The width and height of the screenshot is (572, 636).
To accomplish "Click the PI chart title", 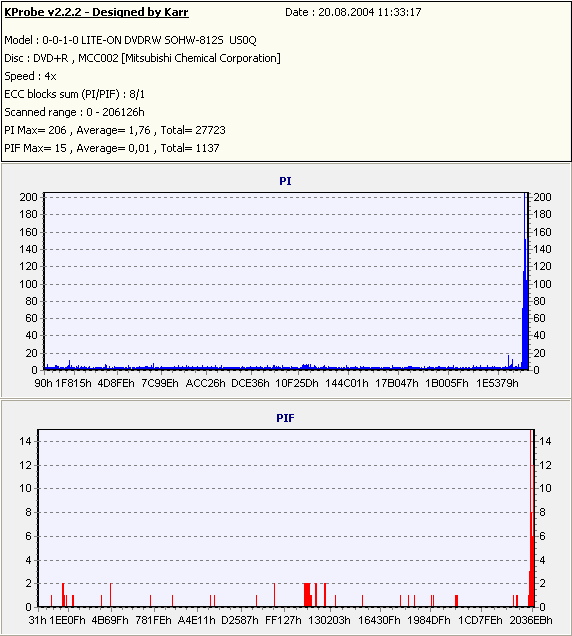I will click(x=285, y=181).
